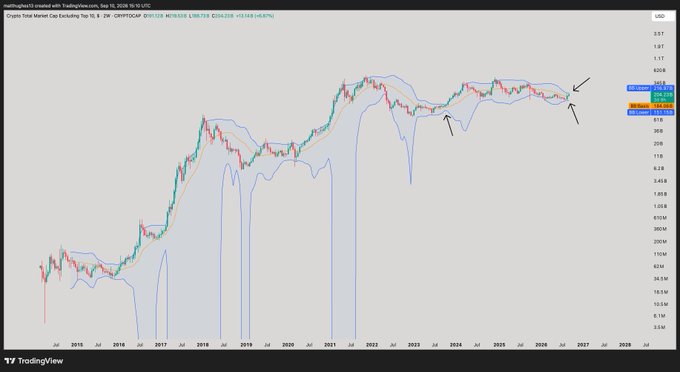
Task: Click the 36B price scale label
Action: (658, 131)
